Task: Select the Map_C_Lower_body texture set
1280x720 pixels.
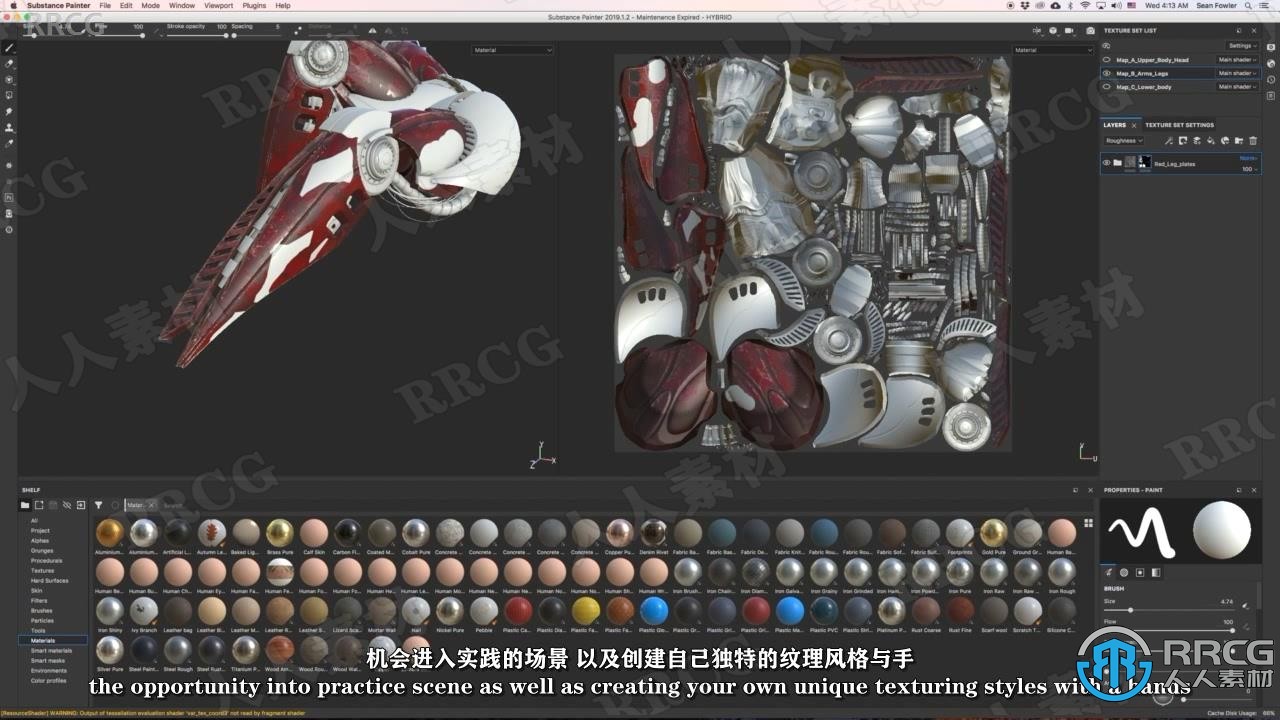Action: click(x=1144, y=87)
